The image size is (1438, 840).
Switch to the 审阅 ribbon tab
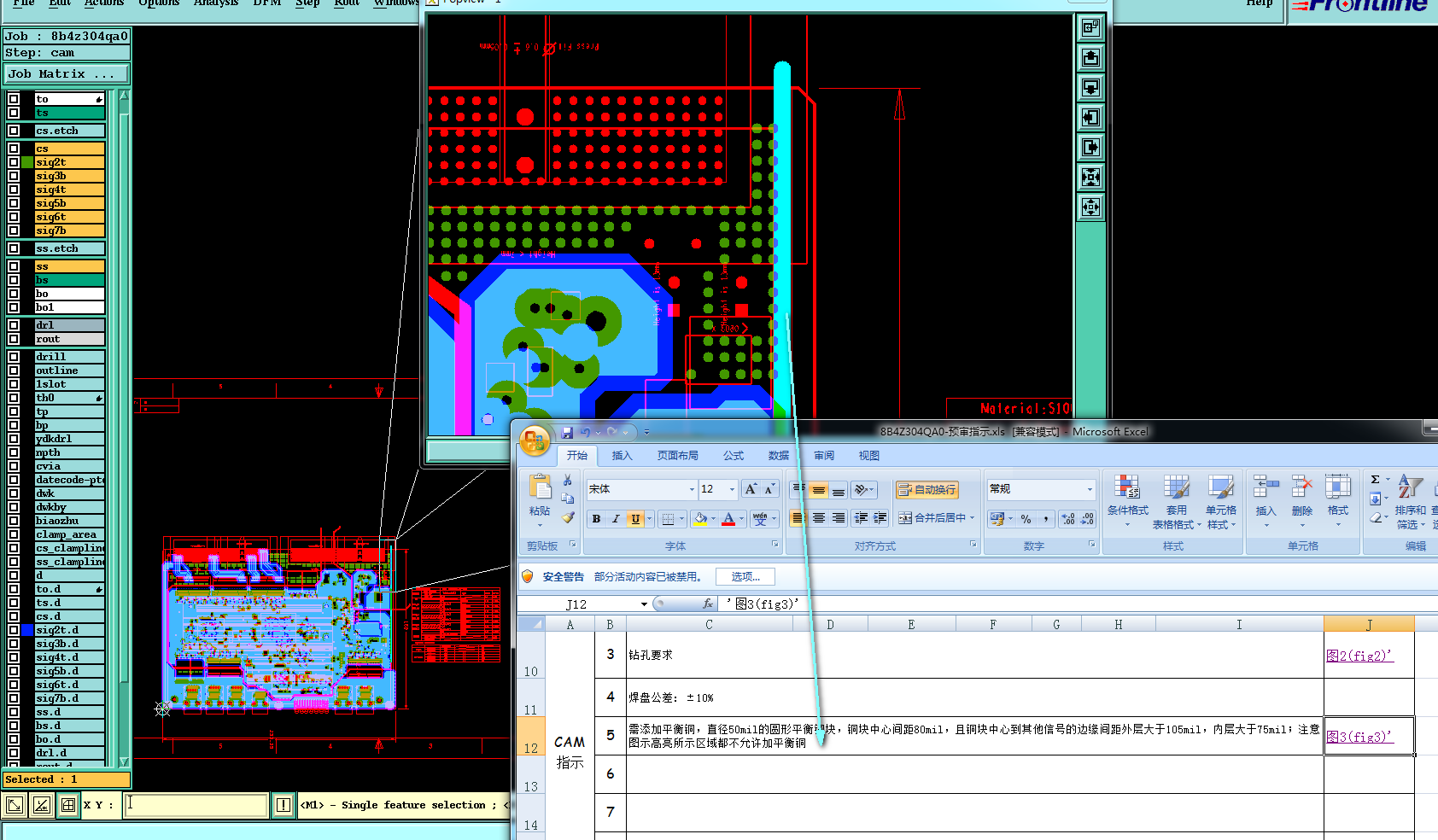coord(824,456)
